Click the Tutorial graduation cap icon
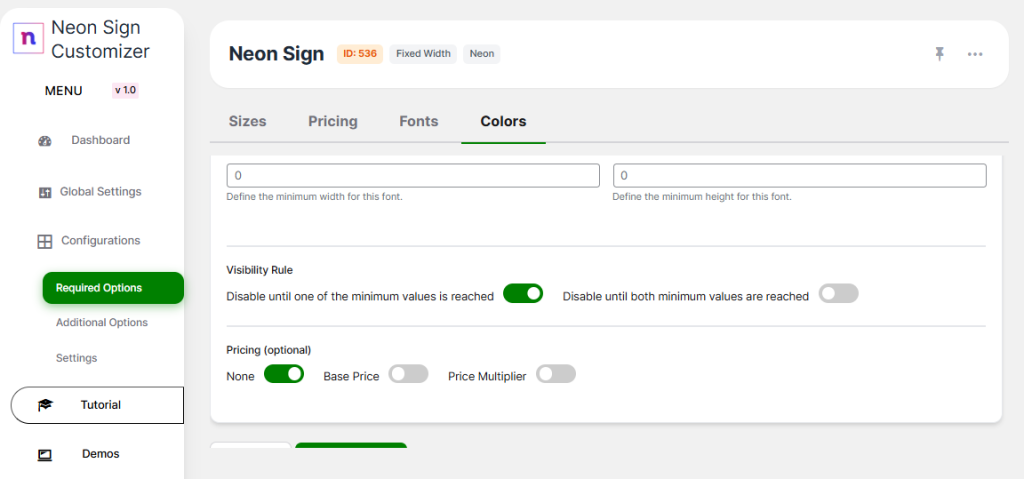 (x=45, y=405)
